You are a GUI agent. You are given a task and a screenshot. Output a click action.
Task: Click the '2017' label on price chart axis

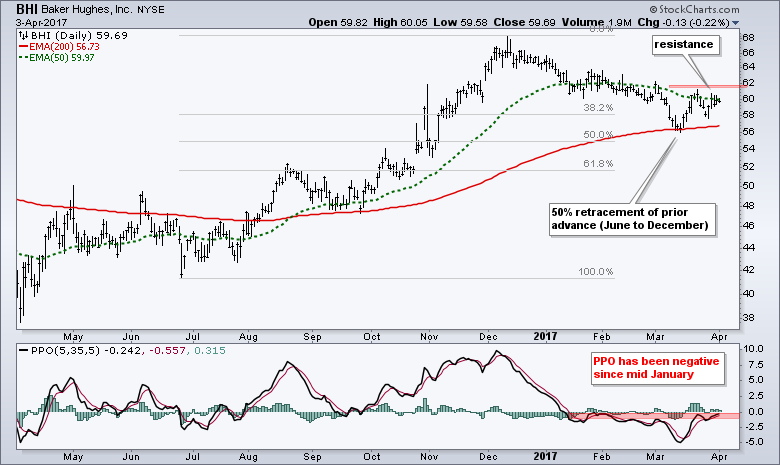click(x=545, y=337)
